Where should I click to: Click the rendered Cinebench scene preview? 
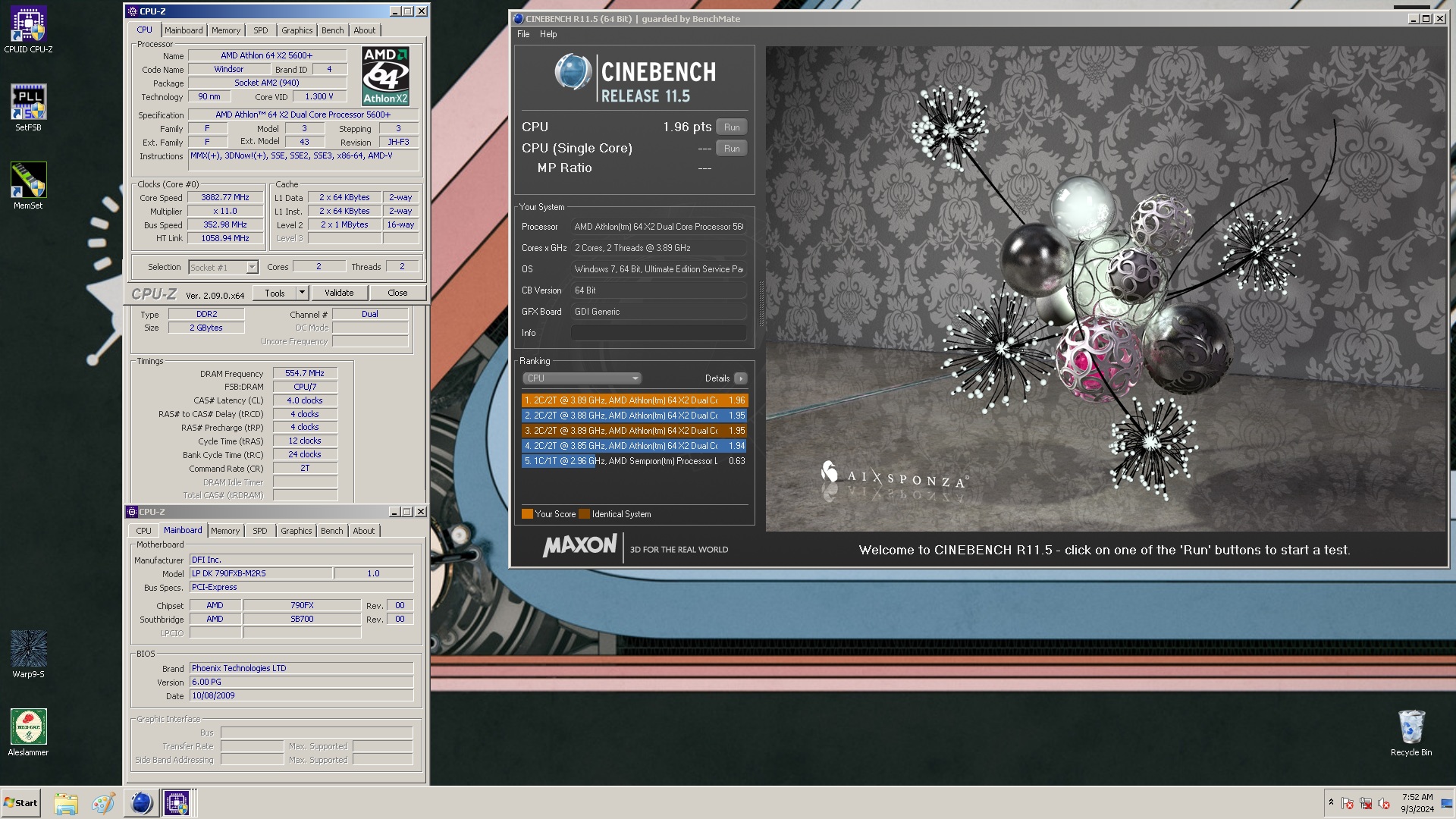coord(1106,289)
